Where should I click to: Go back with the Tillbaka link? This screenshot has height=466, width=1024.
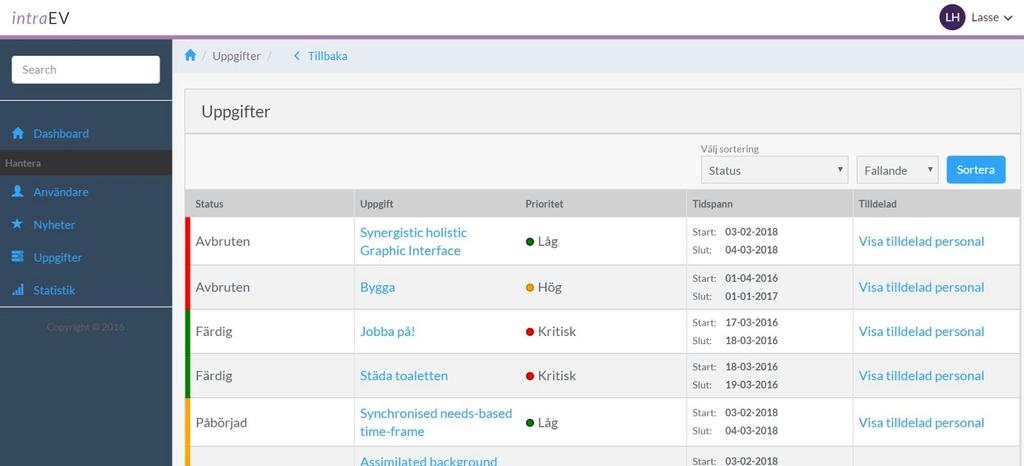coord(327,56)
